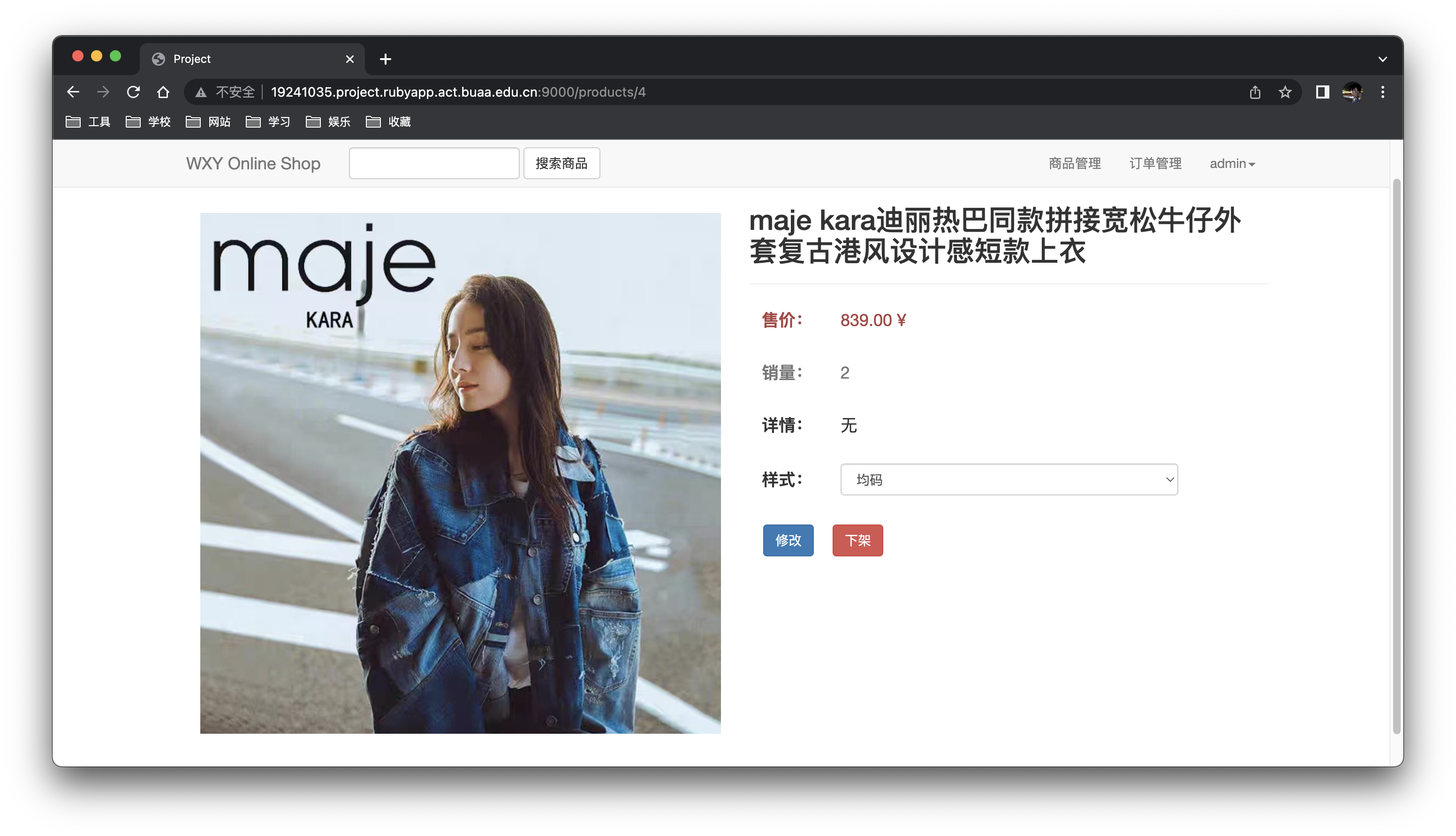Click the red 下架 button
The image size is (1456, 836).
(857, 540)
